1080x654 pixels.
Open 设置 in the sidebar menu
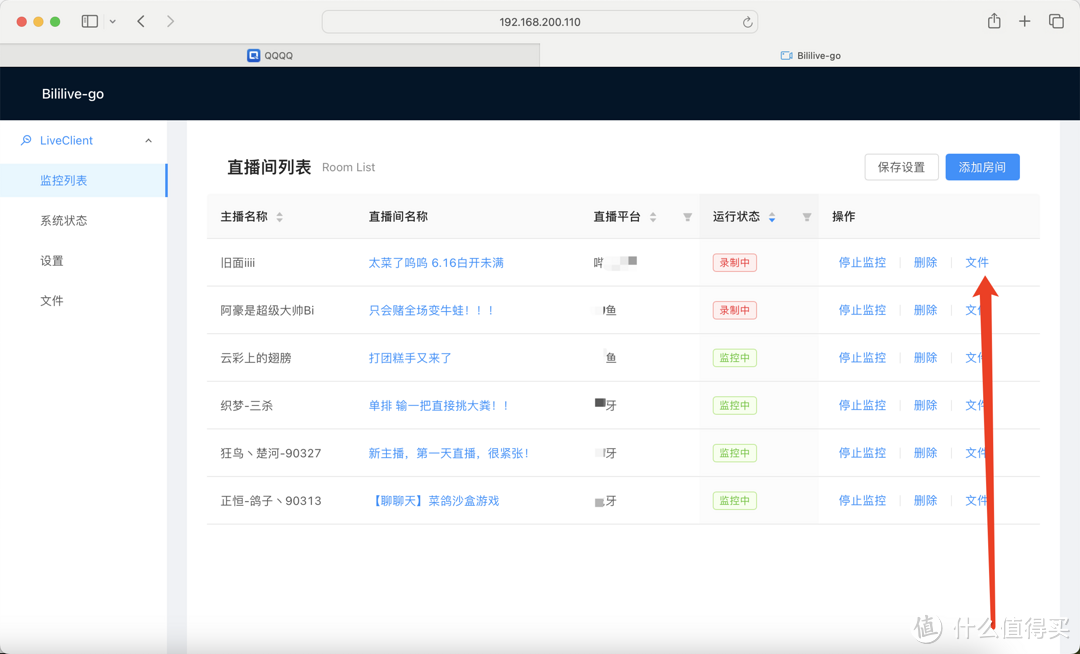pos(52,260)
